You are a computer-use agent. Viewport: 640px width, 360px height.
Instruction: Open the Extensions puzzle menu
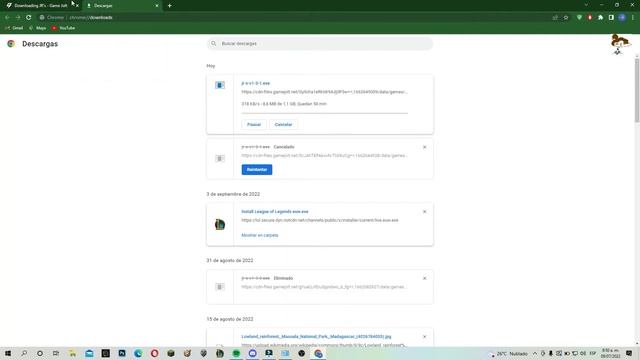point(600,18)
